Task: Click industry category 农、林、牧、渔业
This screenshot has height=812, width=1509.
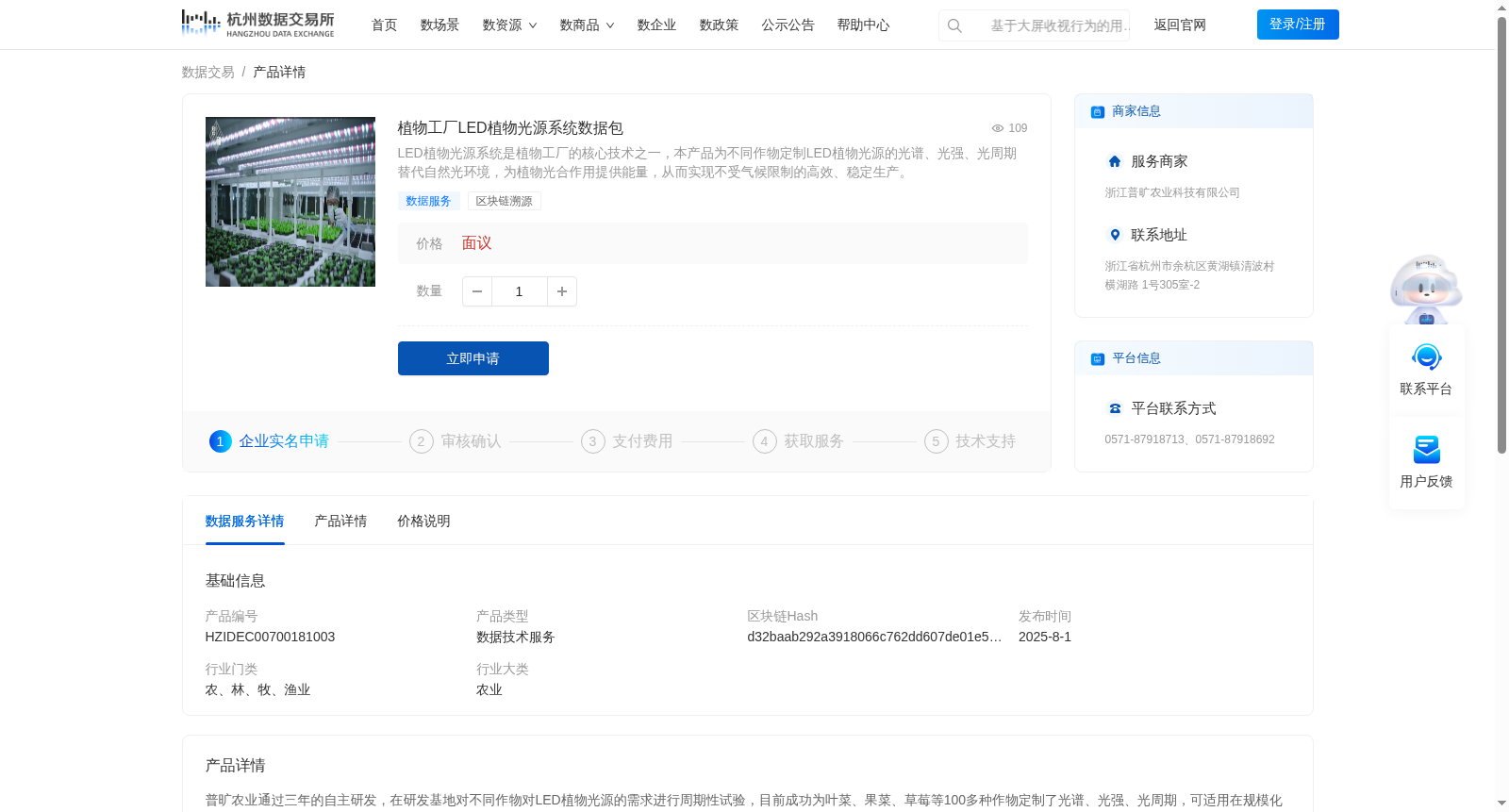Action: [x=257, y=689]
